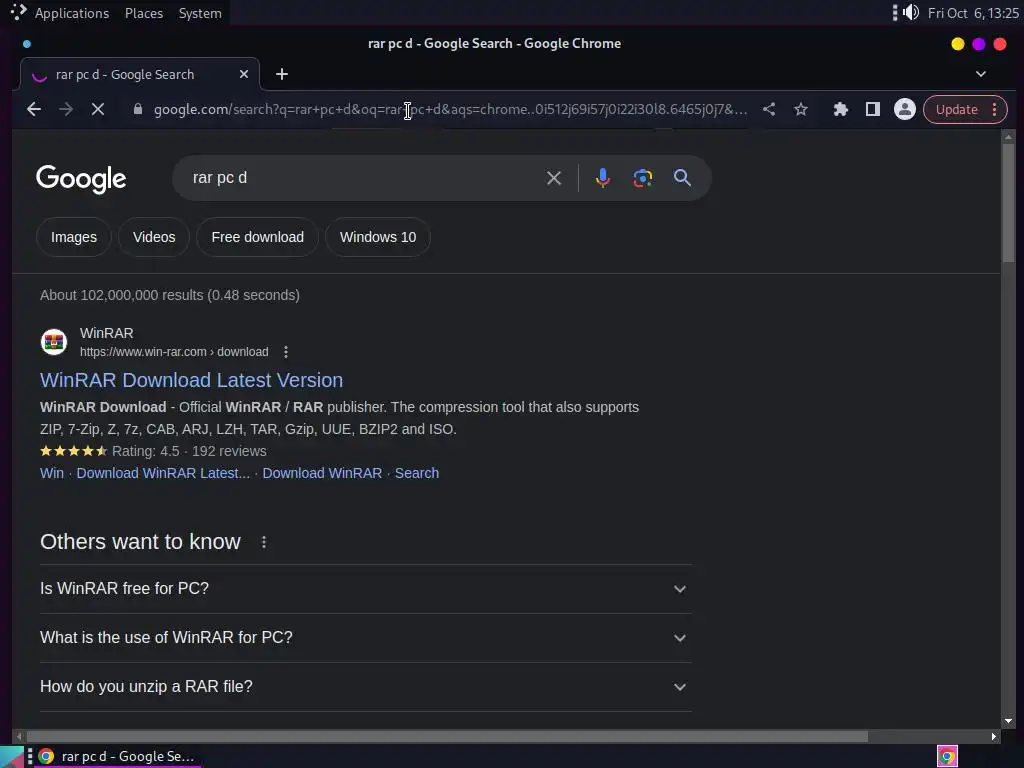The height and width of the screenshot is (768, 1024).
Task: Share this page icon in address bar
Action: pyautogui.click(x=769, y=109)
